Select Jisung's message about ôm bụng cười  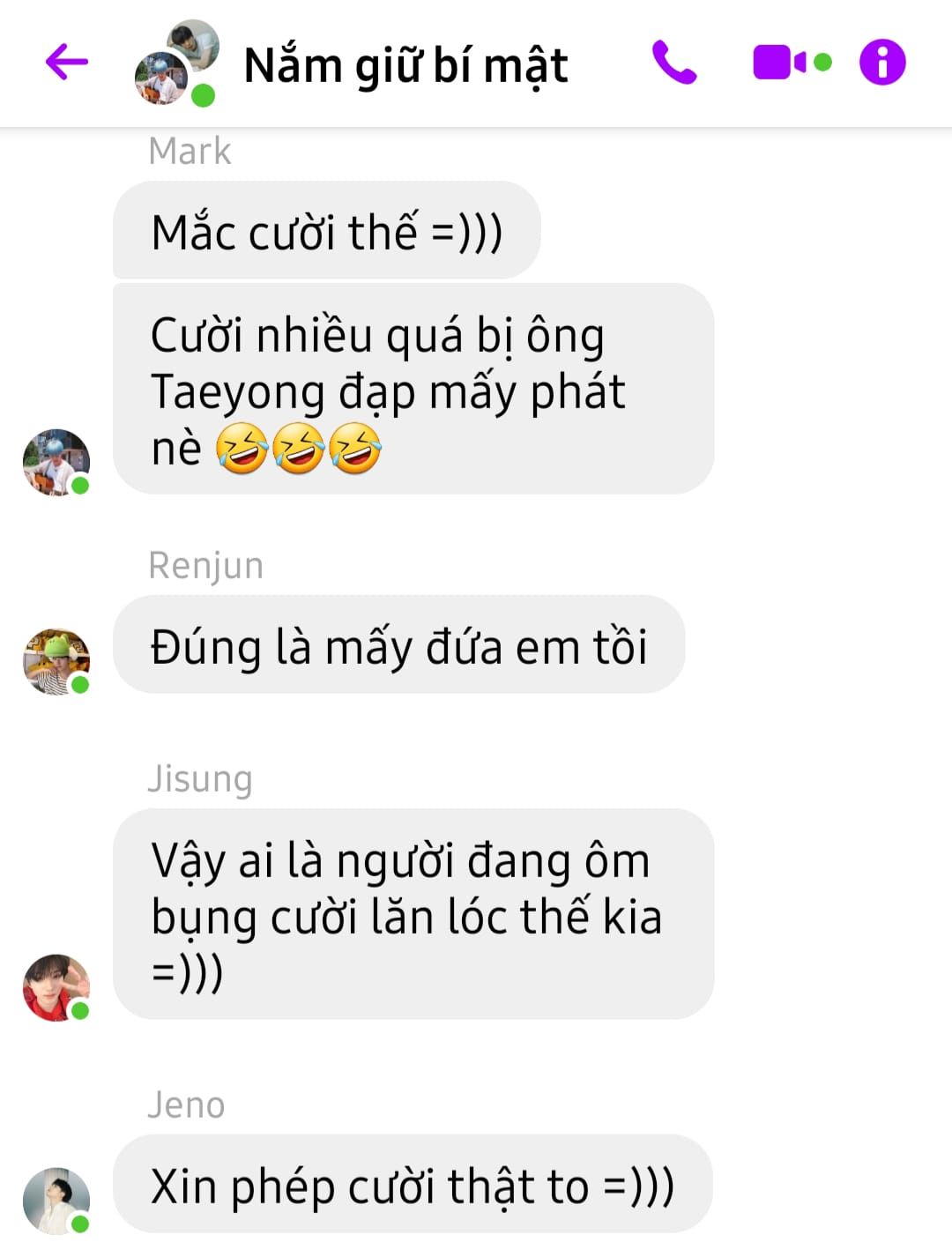pyautogui.click(x=413, y=914)
